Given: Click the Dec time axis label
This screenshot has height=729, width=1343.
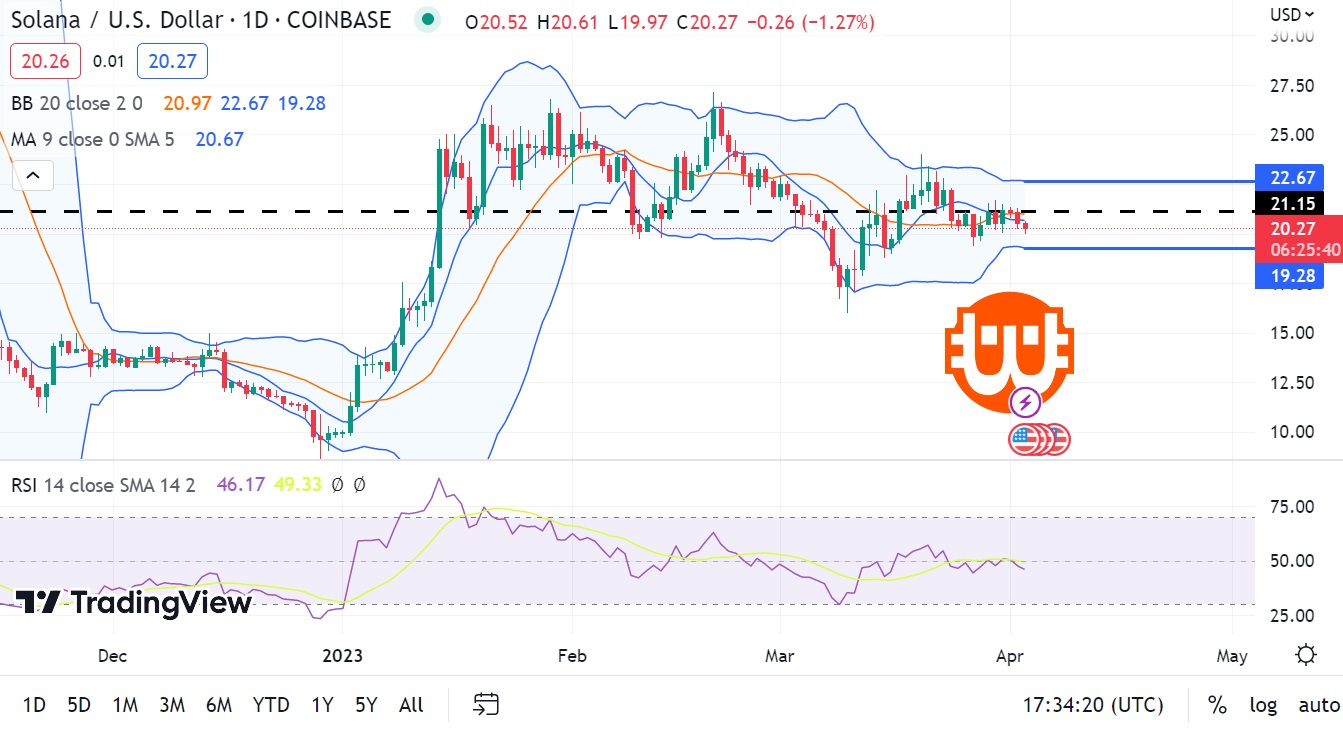Looking at the screenshot, I should (x=113, y=656).
